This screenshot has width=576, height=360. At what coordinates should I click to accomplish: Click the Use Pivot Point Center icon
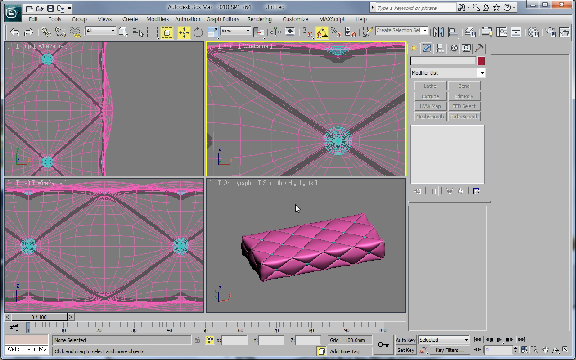(x=259, y=32)
